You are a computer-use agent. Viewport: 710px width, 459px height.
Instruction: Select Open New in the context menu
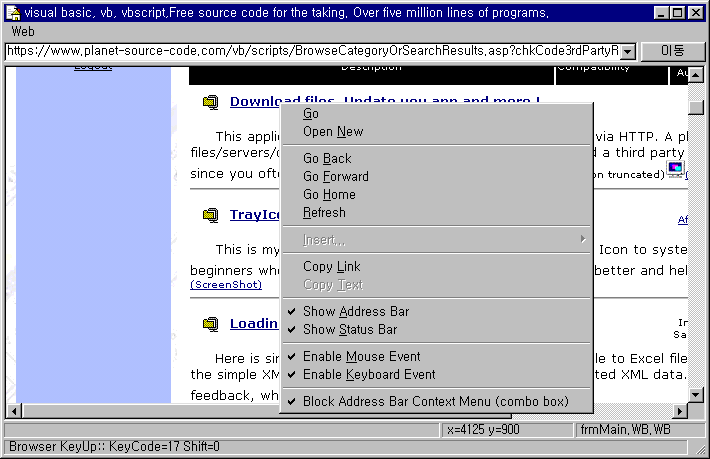tap(437, 132)
